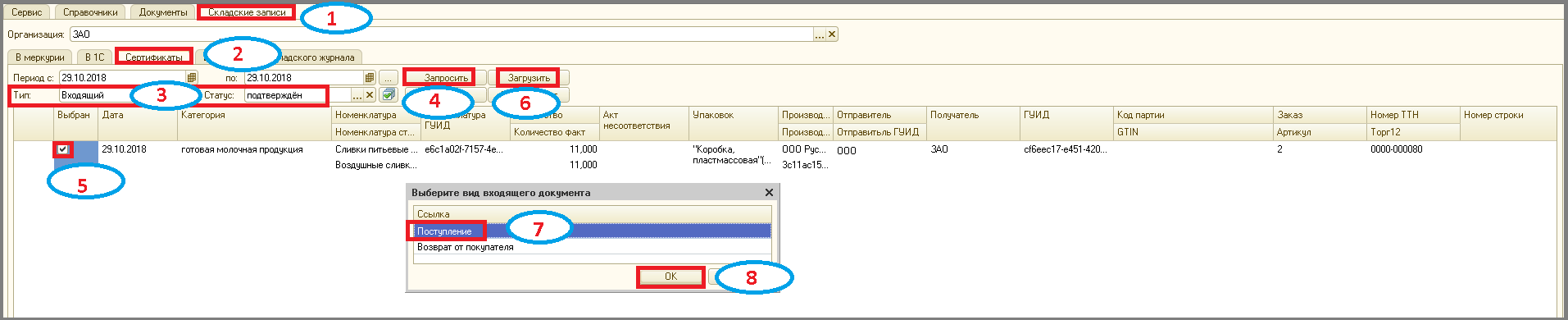Click the по end date field
The width and height of the screenshot is (1568, 320).
pyautogui.click(x=304, y=78)
